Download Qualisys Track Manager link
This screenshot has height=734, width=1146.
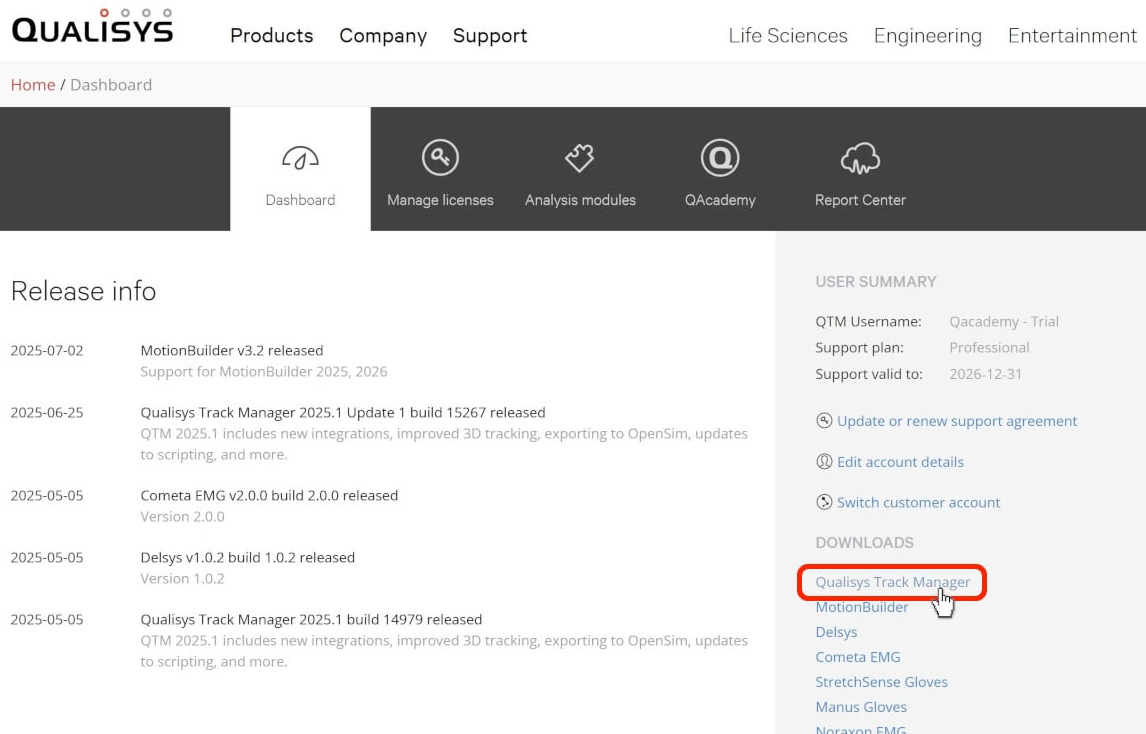coord(892,582)
